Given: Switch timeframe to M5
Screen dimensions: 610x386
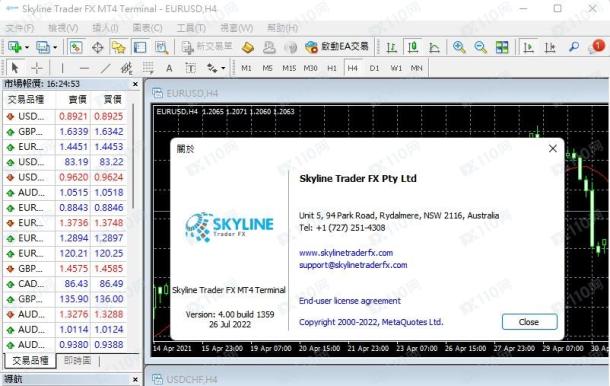Looking at the screenshot, I should point(267,68).
